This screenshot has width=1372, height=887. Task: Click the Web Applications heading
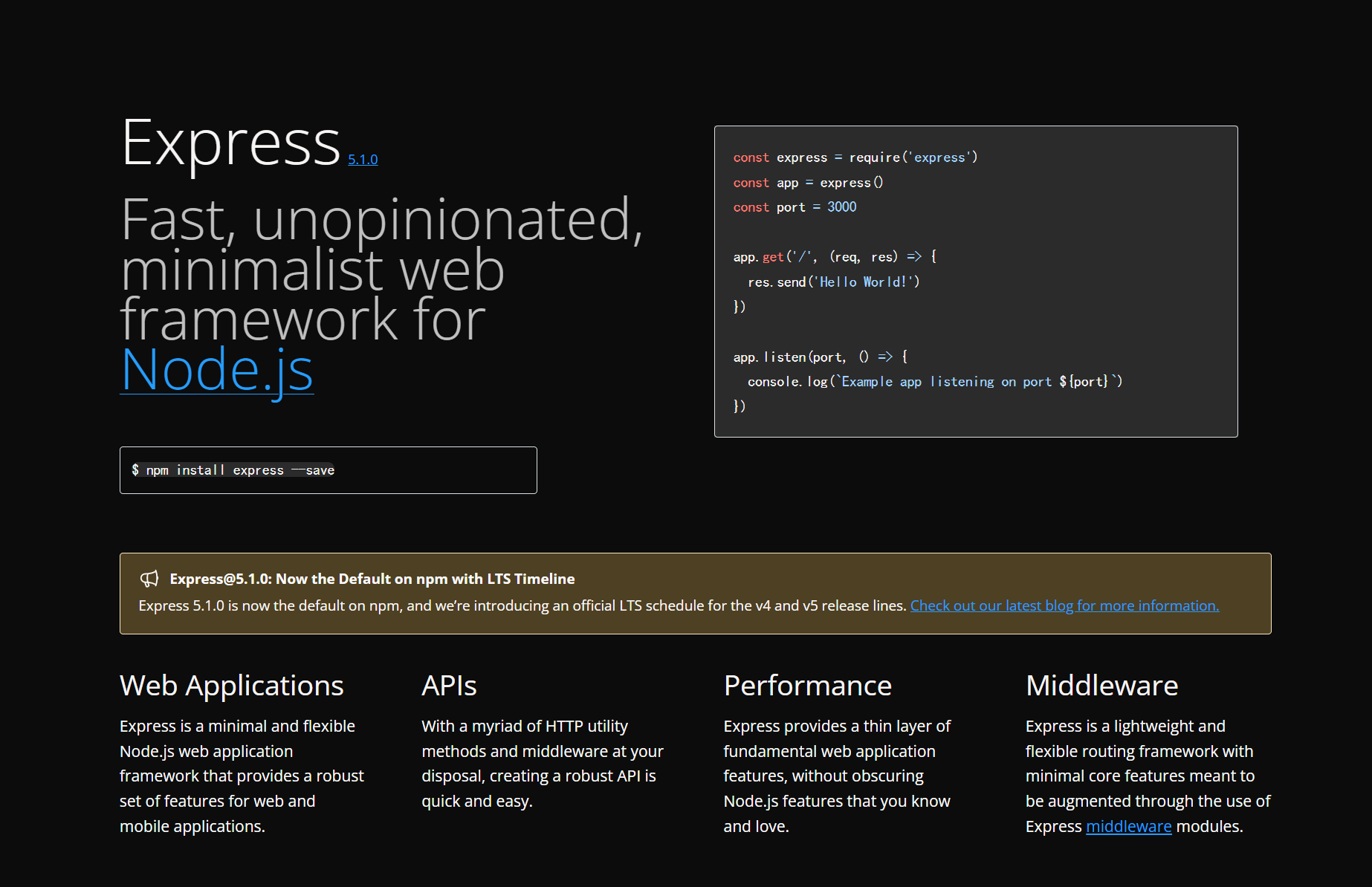pyautogui.click(x=232, y=685)
